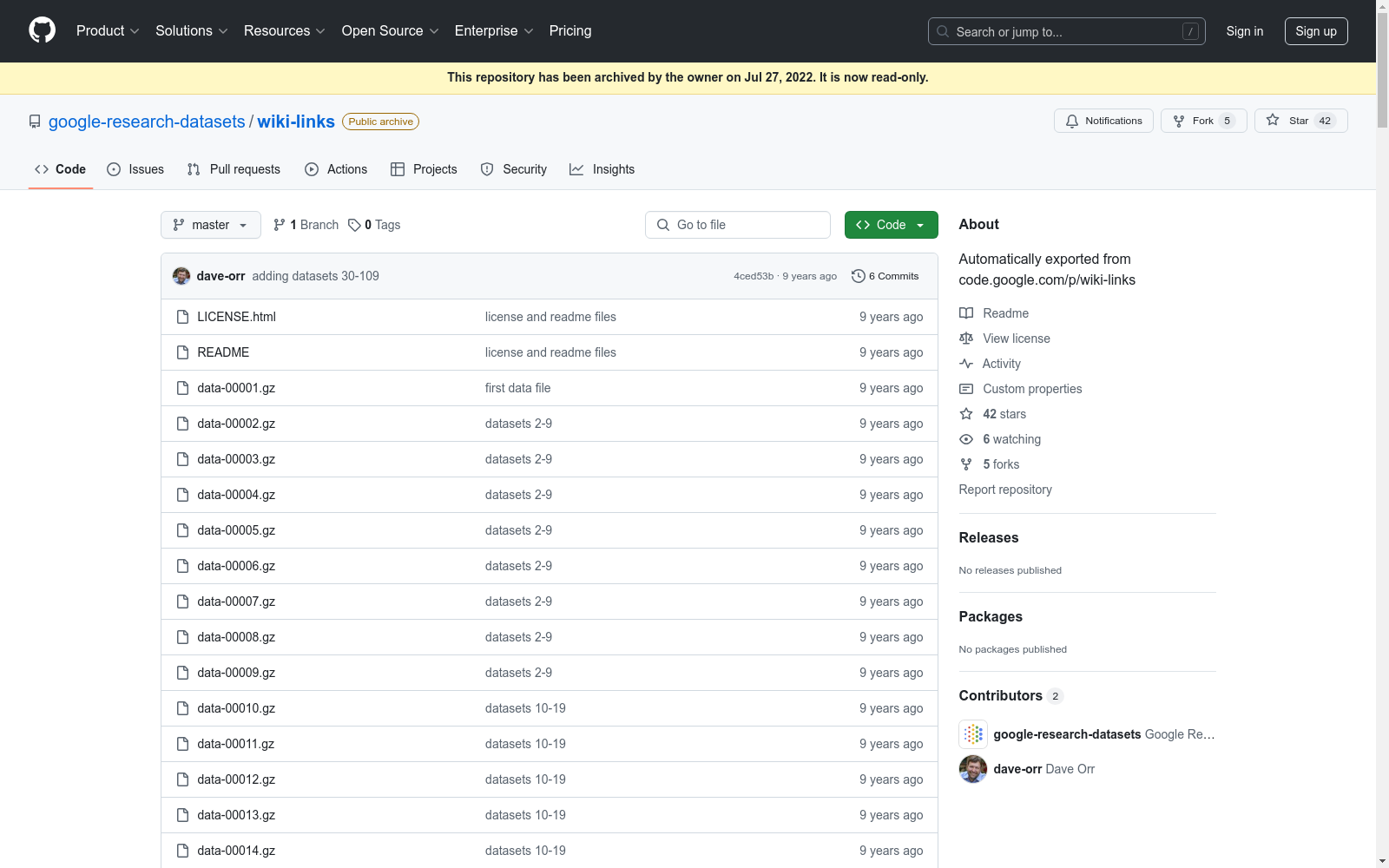Switch to the Projects tab
Viewport: 1389px width, 868px height.
pyautogui.click(x=424, y=169)
